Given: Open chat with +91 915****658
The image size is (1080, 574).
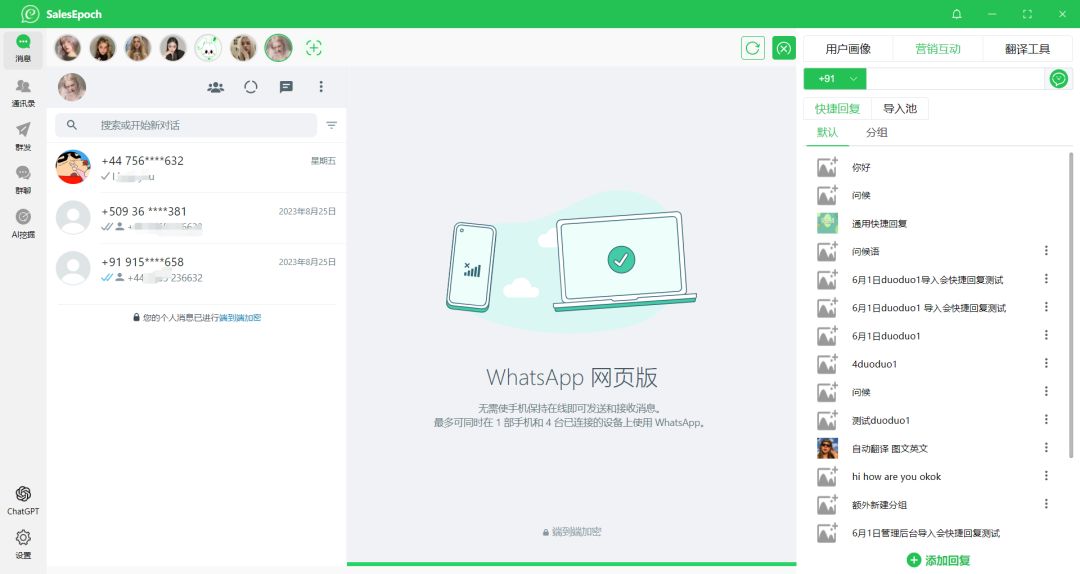Looking at the screenshot, I should (196, 269).
